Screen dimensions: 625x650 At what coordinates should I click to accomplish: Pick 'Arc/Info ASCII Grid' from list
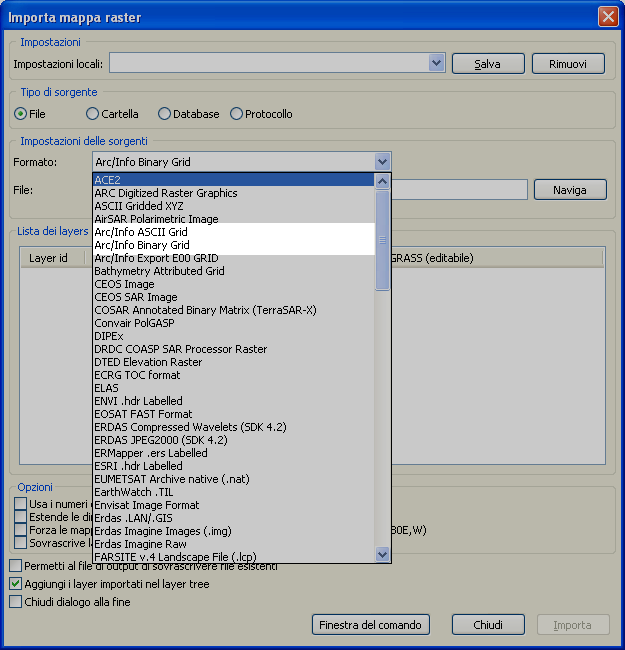[141, 232]
